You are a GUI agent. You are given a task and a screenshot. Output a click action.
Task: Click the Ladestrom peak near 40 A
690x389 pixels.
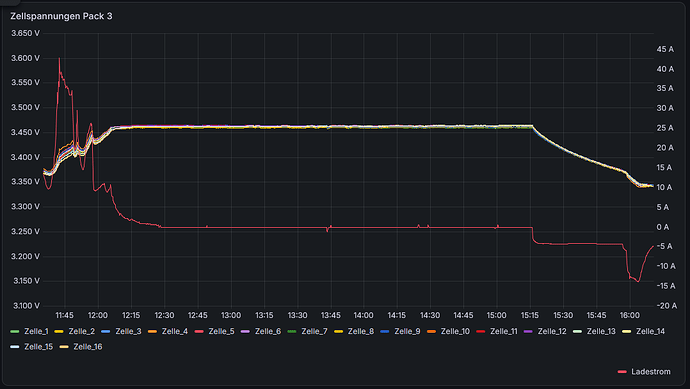tap(59, 59)
